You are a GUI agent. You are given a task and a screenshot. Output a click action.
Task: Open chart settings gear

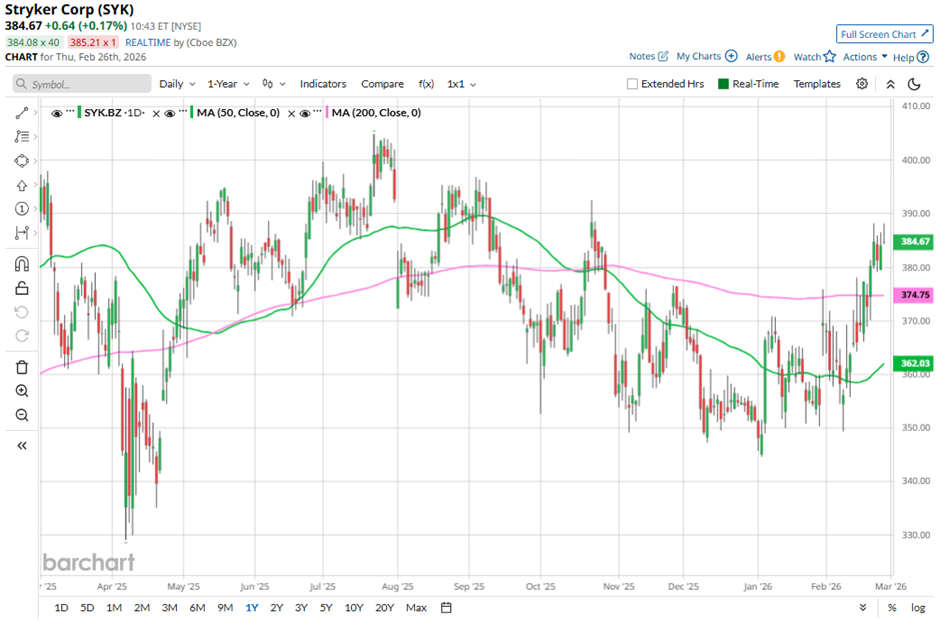click(861, 84)
